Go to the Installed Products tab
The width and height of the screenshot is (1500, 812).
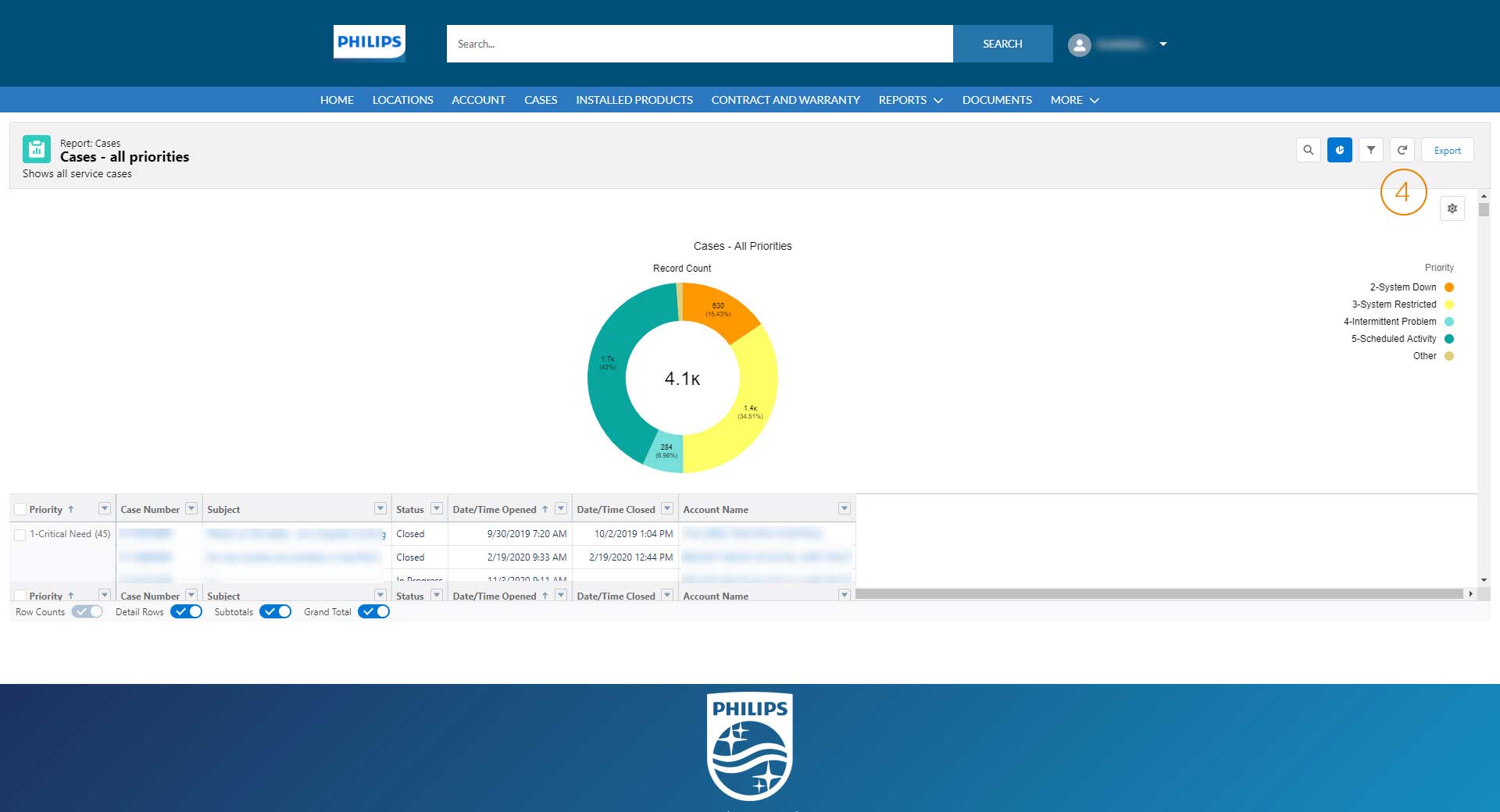[634, 100]
